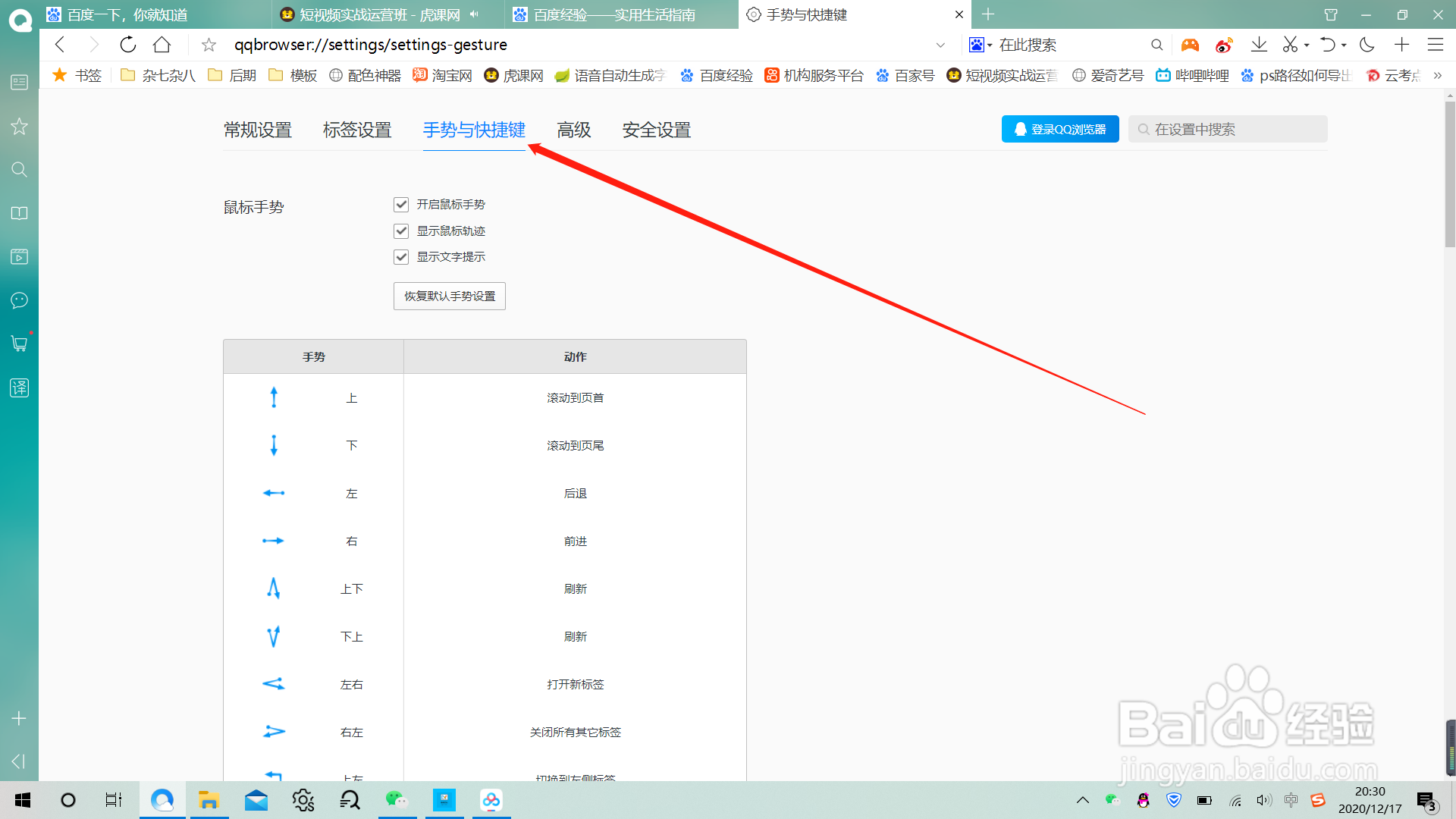Screen dimensions: 1456x819
Task: Click the favorites star in sidebar
Action: 19,126
